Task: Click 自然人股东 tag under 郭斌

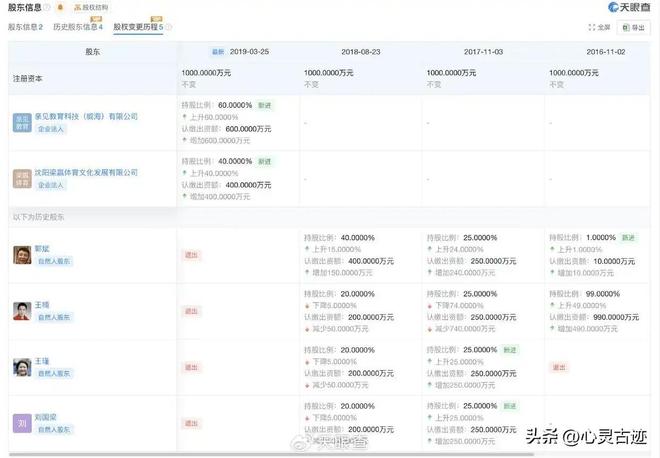Action: (x=54, y=261)
